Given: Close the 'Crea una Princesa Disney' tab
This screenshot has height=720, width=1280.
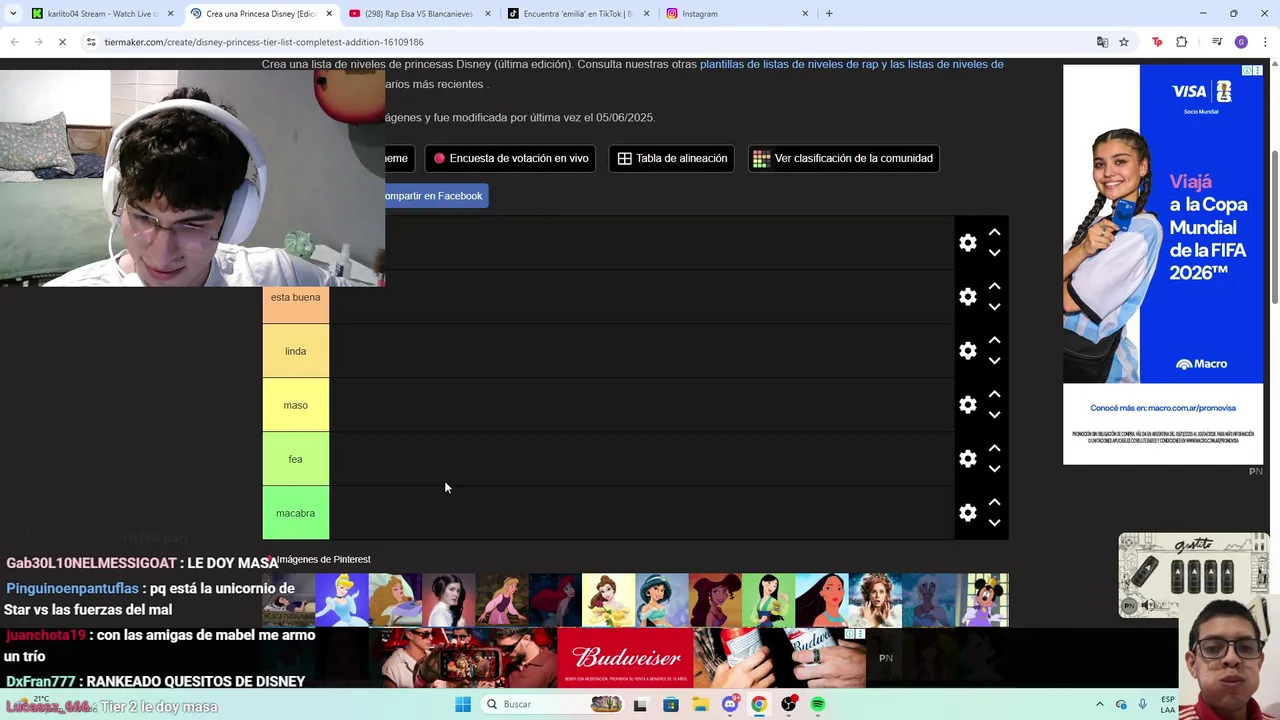Looking at the screenshot, I should [329, 14].
